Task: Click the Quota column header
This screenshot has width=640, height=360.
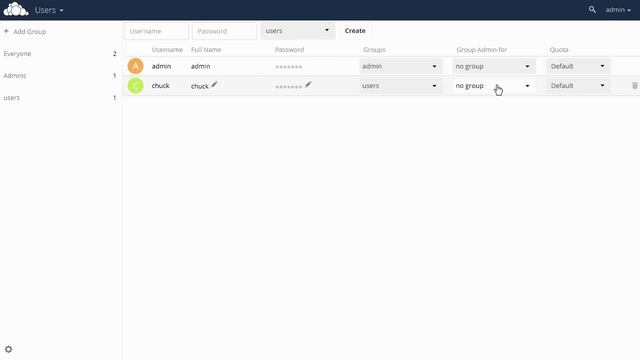Action: (559, 49)
